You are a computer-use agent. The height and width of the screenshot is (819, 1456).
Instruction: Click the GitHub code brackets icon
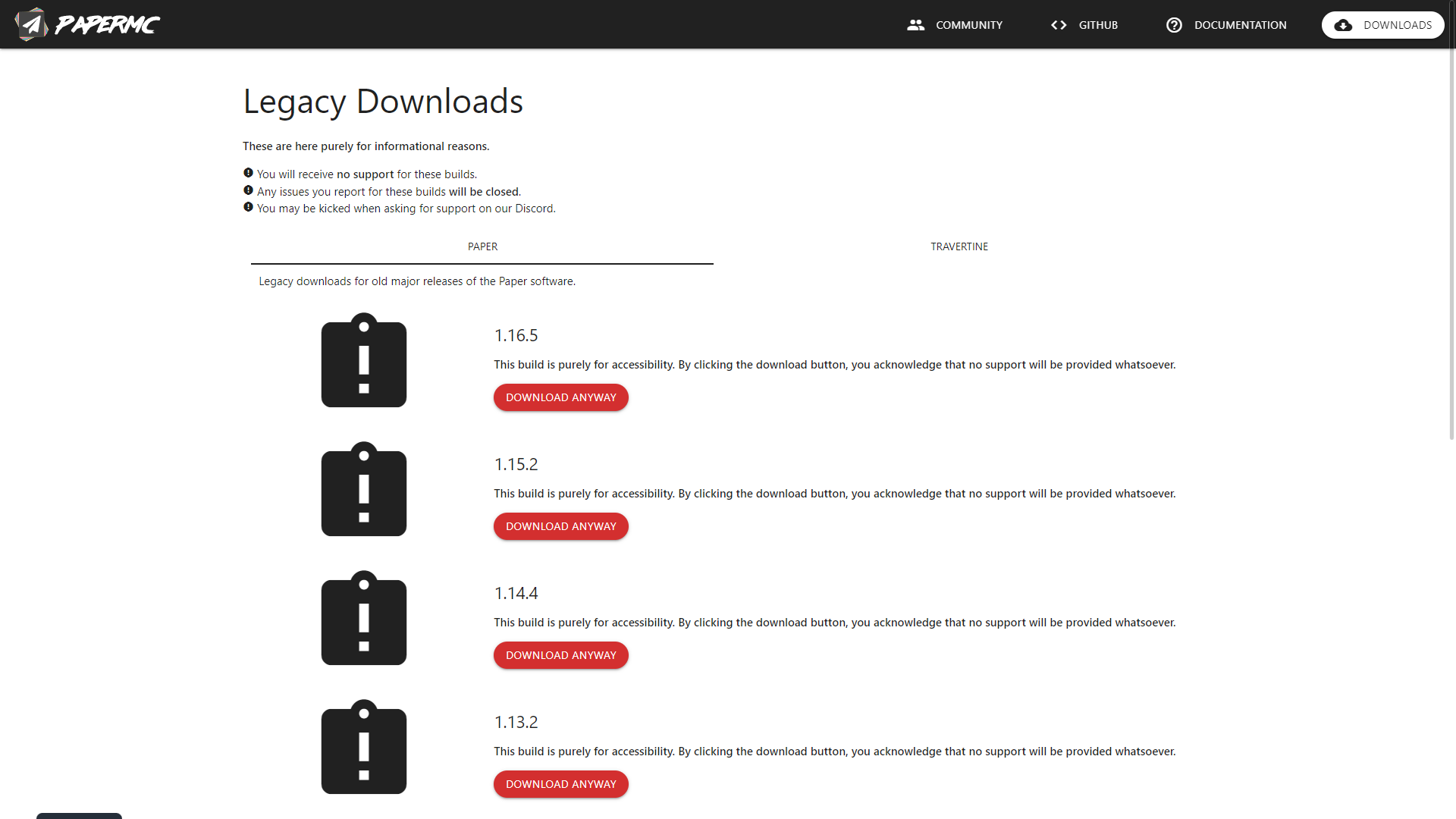tap(1059, 25)
